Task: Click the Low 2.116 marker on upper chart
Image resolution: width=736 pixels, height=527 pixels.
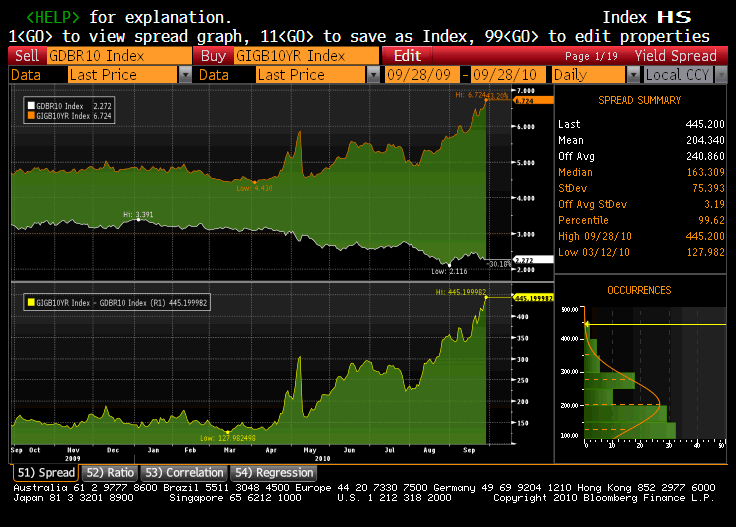Action: pyautogui.click(x=451, y=270)
